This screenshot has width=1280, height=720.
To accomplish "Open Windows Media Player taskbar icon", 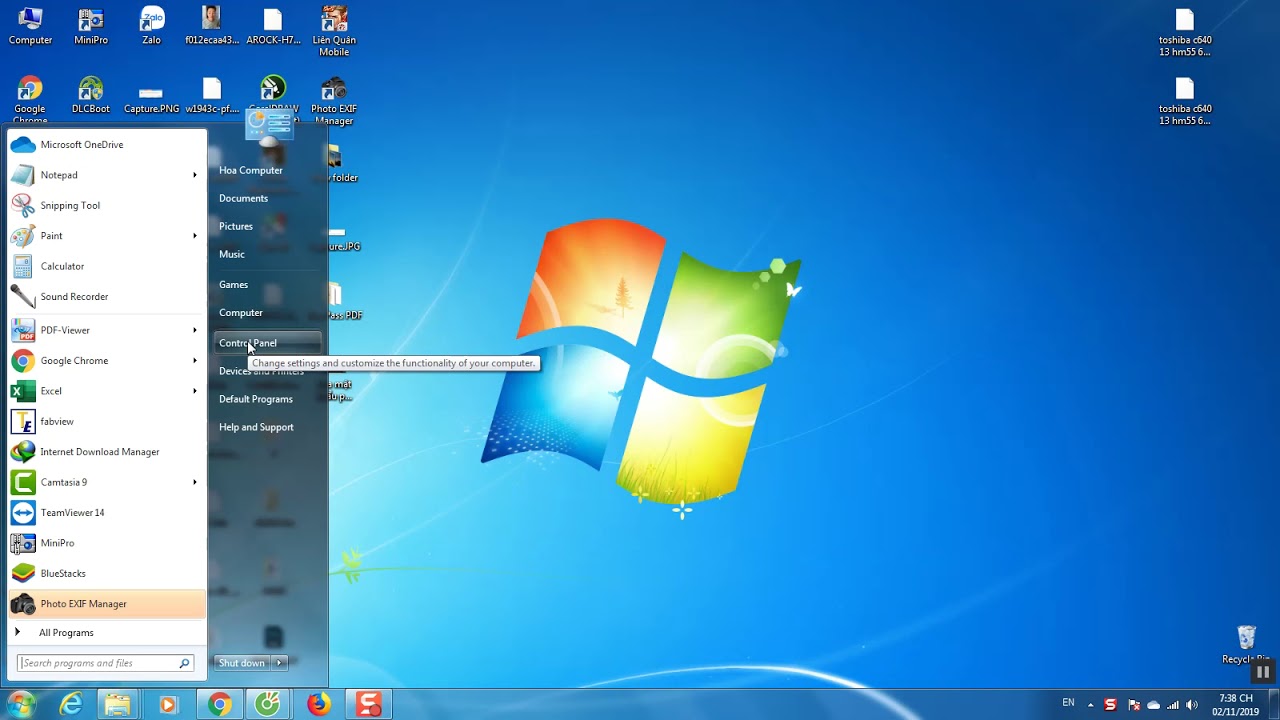I will (167, 705).
